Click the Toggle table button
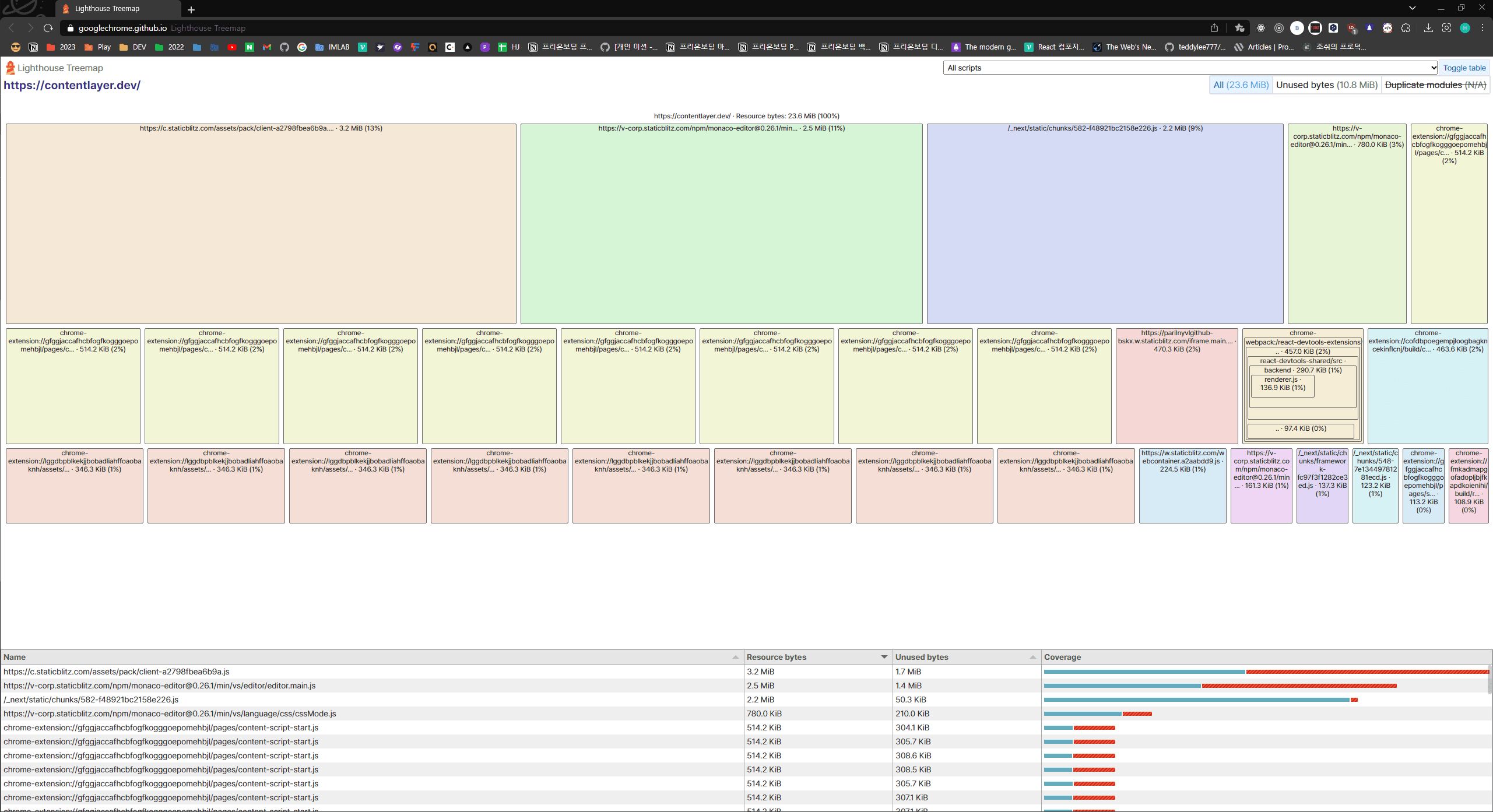The width and height of the screenshot is (1493, 812). [1464, 68]
